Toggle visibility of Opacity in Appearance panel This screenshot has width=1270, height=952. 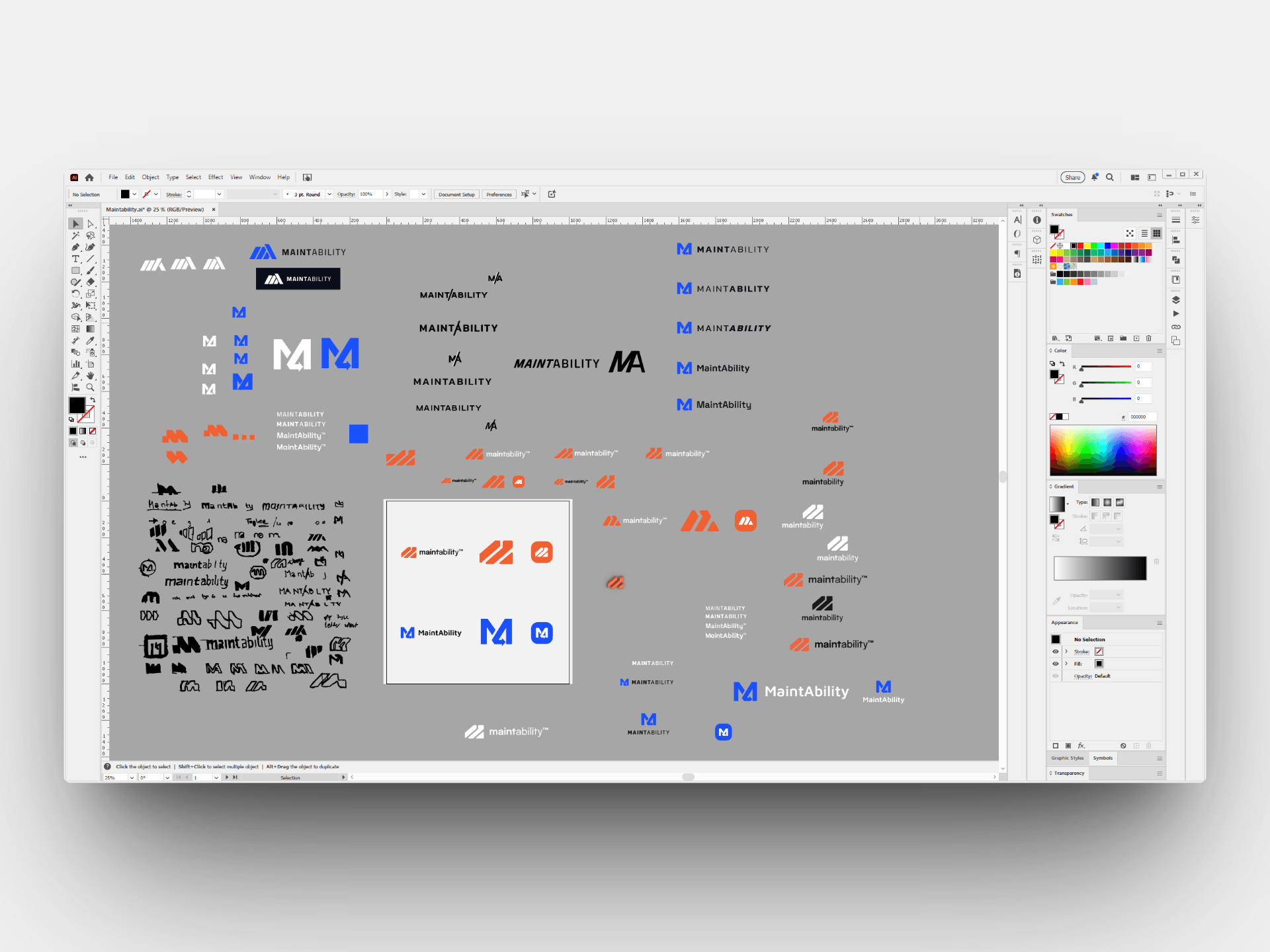pyautogui.click(x=1056, y=676)
